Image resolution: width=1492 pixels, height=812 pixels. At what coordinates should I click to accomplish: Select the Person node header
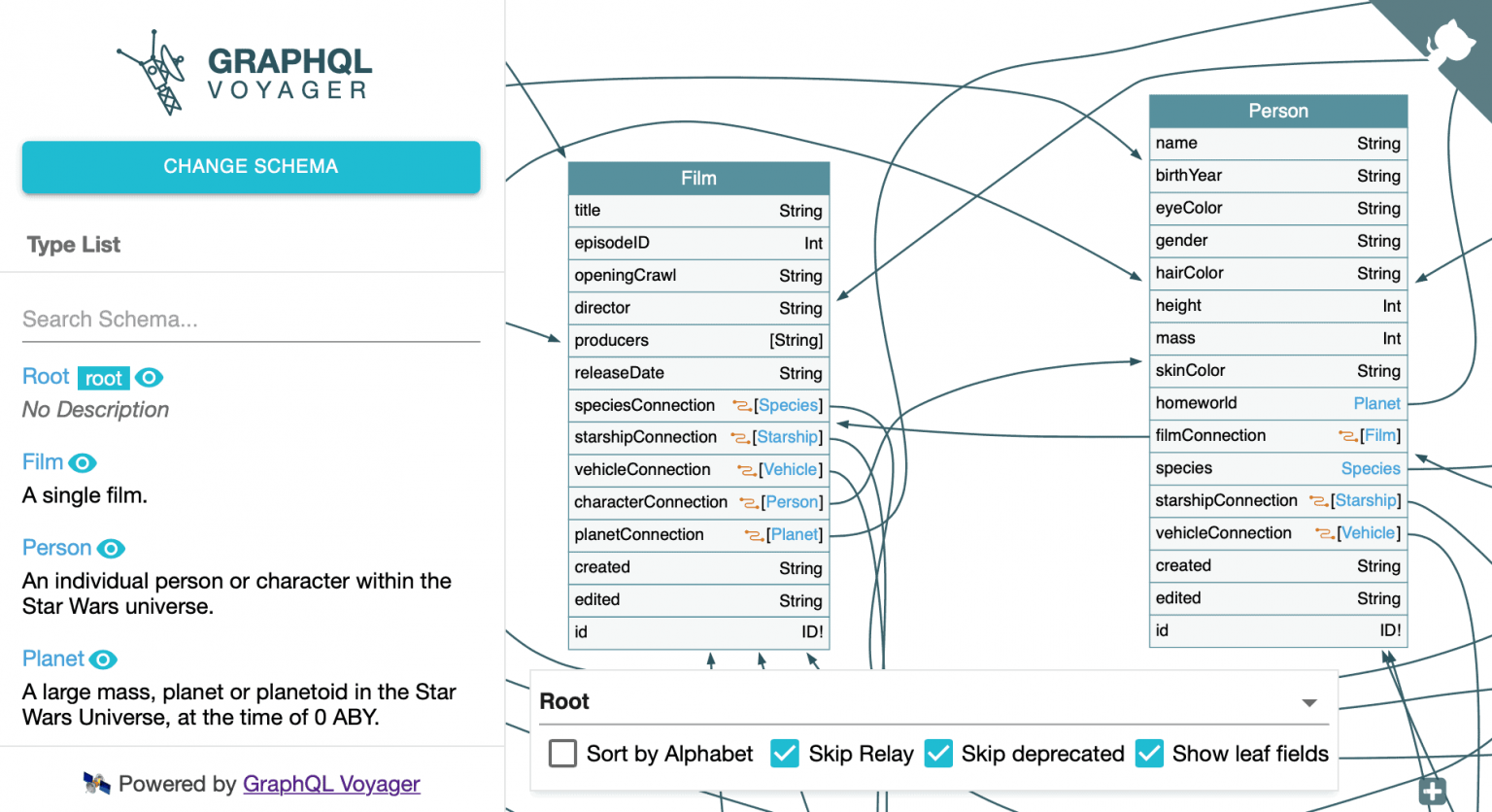[1277, 111]
